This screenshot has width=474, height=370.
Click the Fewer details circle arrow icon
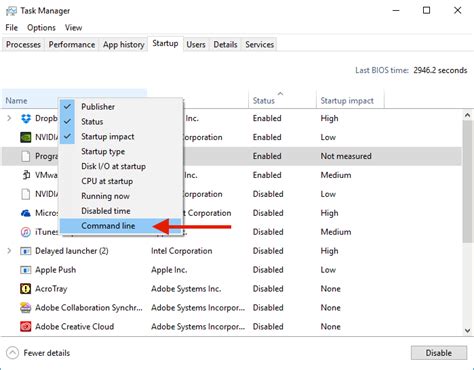[12, 353]
